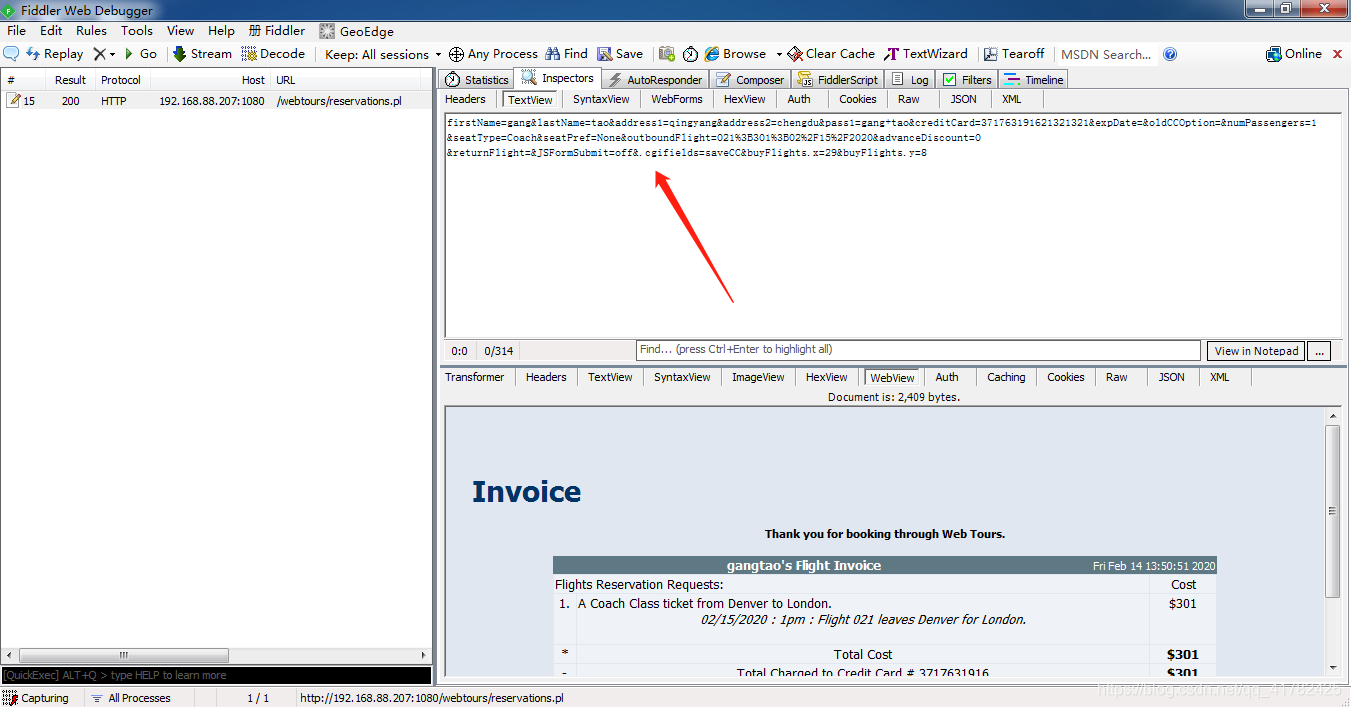
Task: Open the FiddlerScript tab
Action: click(x=838, y=79)
